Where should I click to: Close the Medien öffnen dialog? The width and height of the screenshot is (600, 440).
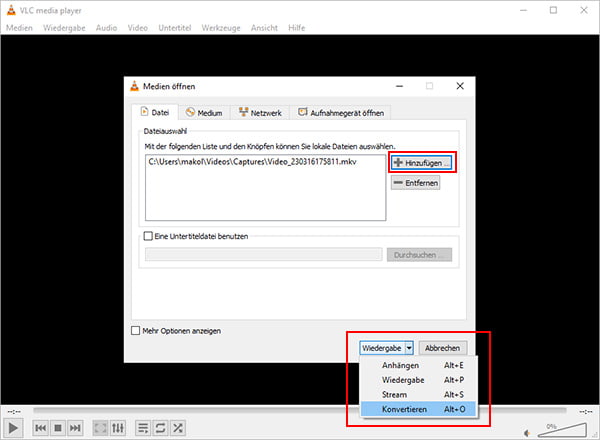pyautogui.click(x=460, y=86)
